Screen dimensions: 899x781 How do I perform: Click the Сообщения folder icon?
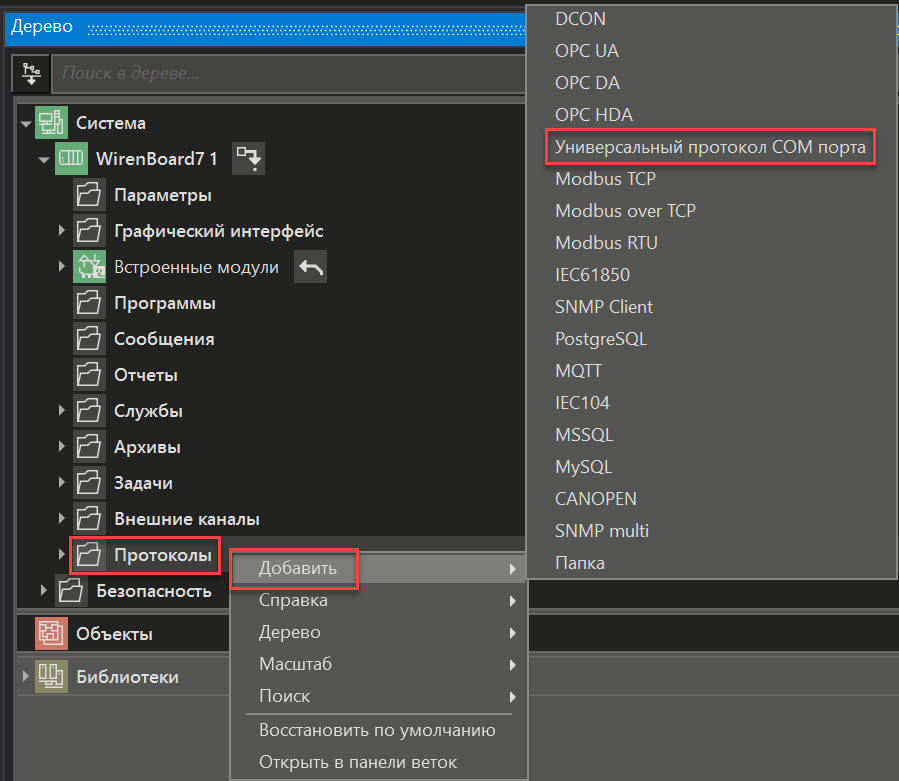coord(89,338)
